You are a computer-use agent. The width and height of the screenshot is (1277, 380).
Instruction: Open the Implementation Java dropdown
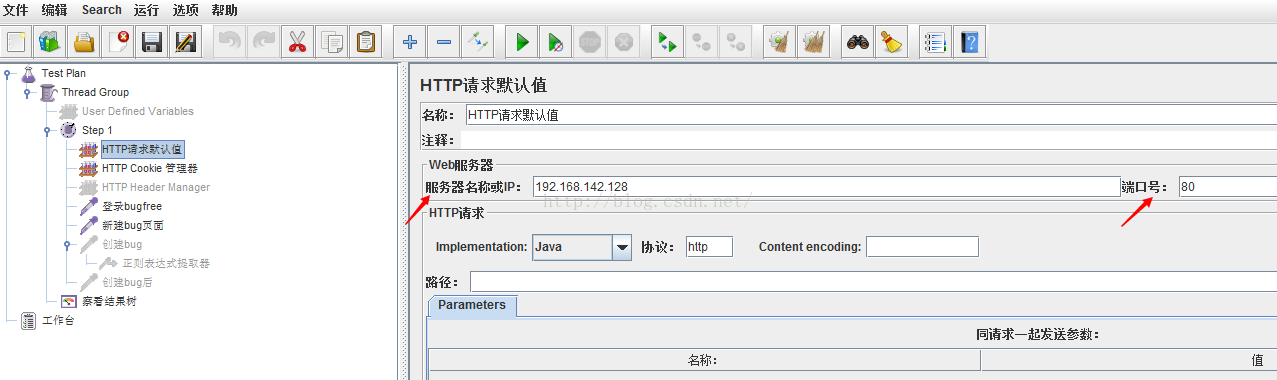point(622,246)
